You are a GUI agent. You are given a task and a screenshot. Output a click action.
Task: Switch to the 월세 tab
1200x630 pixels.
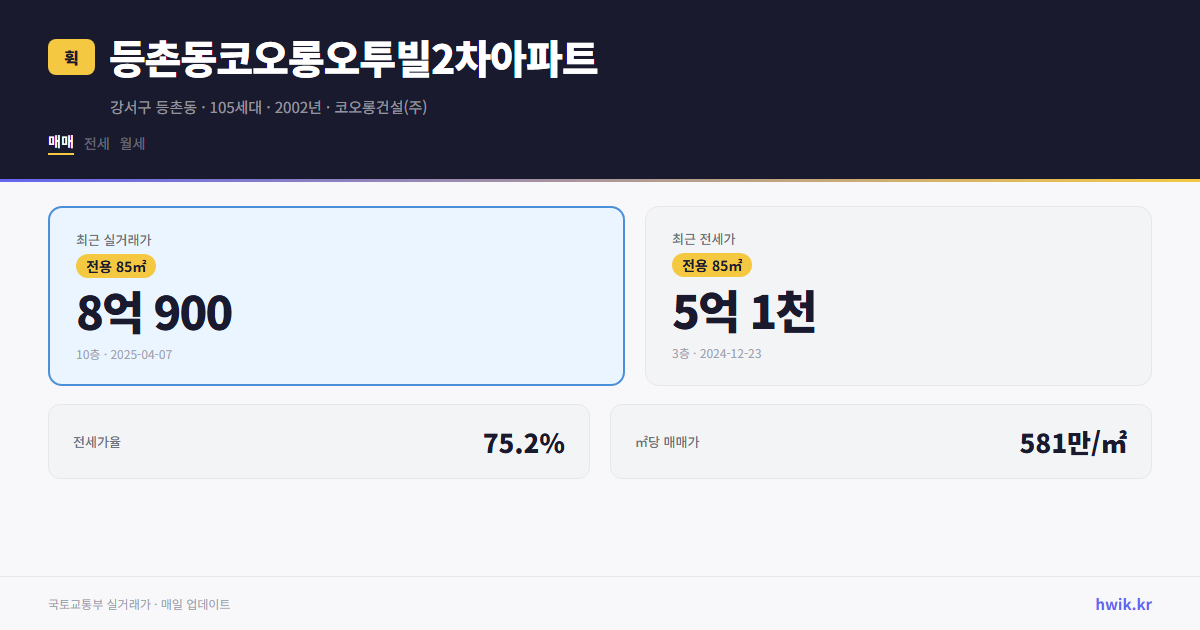[131, 143]
